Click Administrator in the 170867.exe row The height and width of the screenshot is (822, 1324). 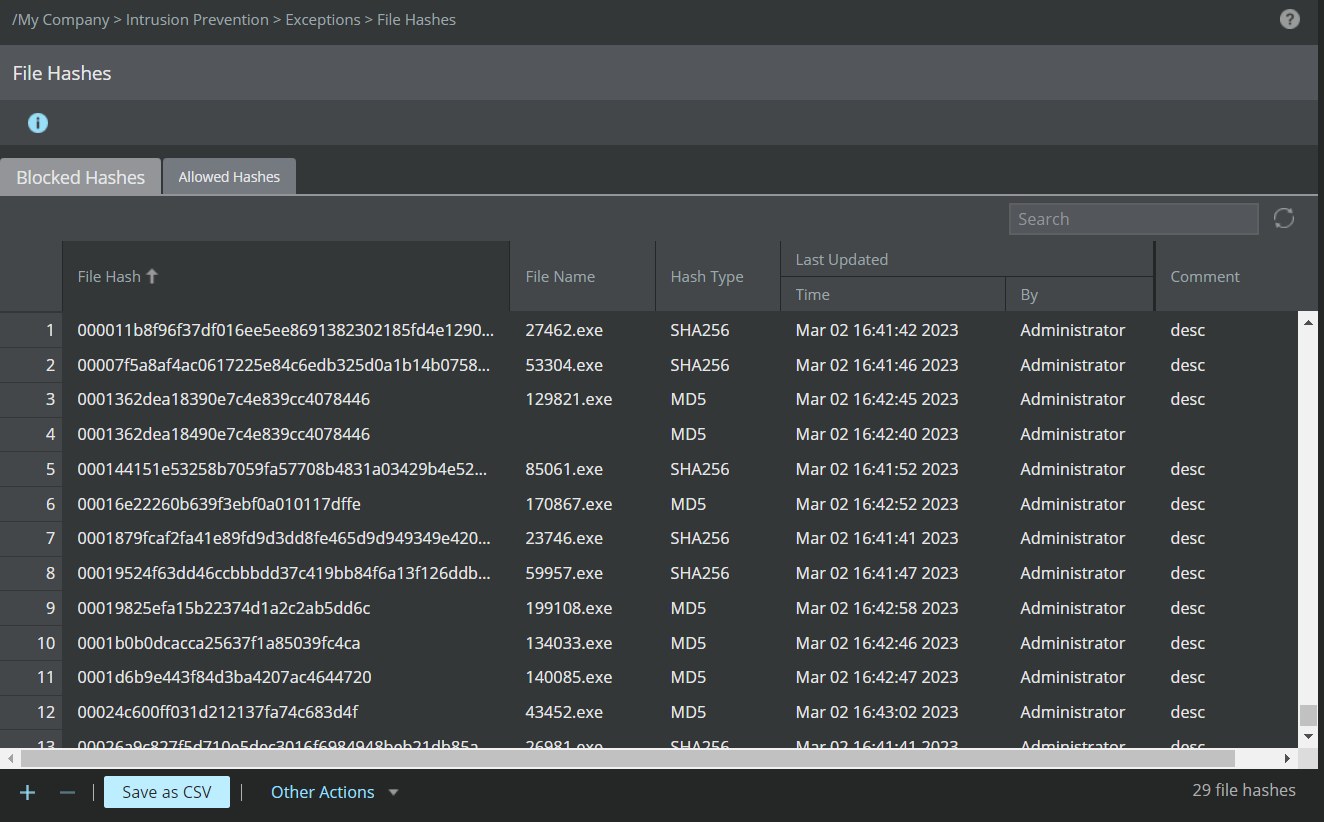pyautogui.click(x=1072, y=504)
